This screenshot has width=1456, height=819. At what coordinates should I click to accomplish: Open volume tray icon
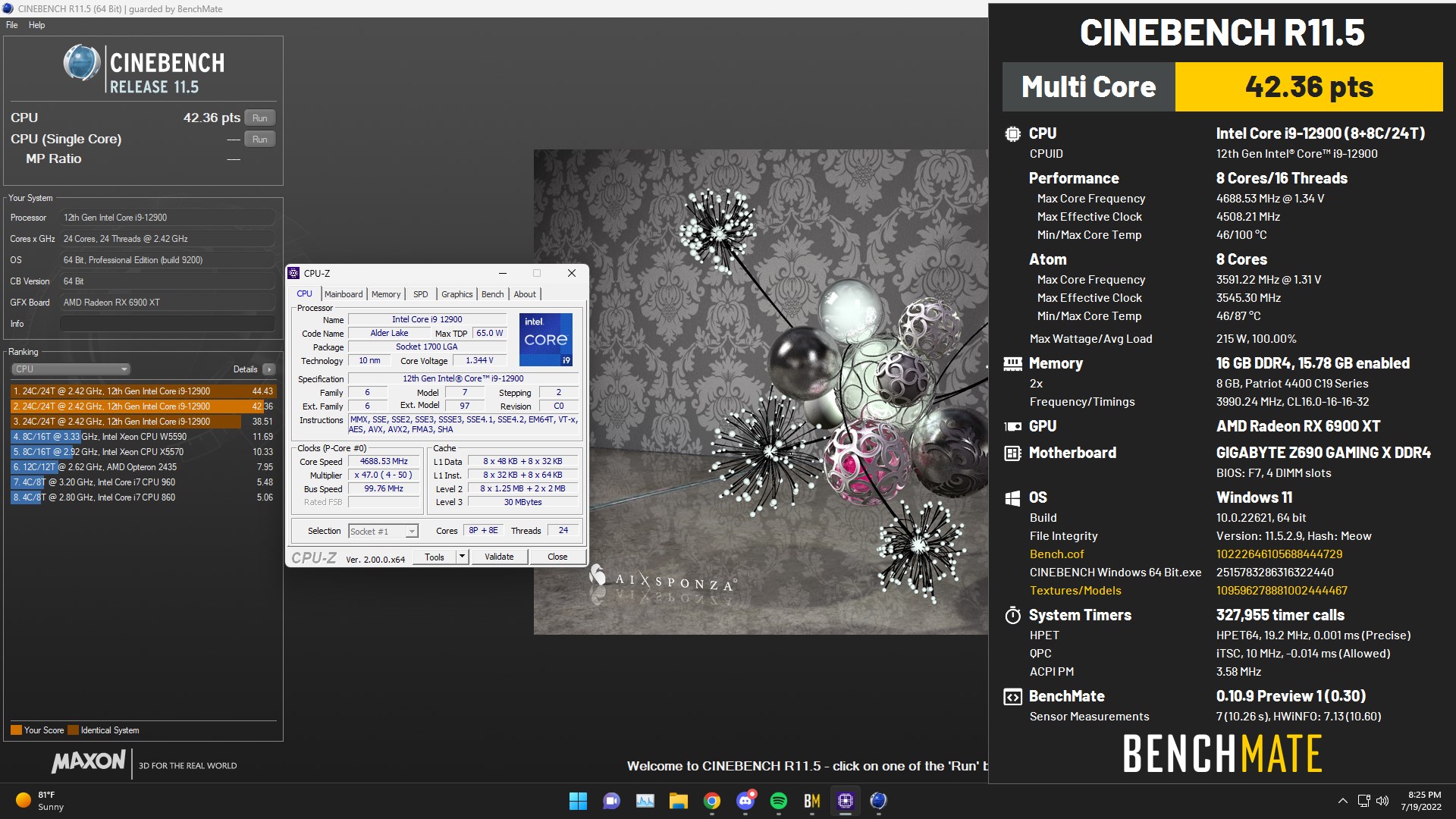point(1382,801)
